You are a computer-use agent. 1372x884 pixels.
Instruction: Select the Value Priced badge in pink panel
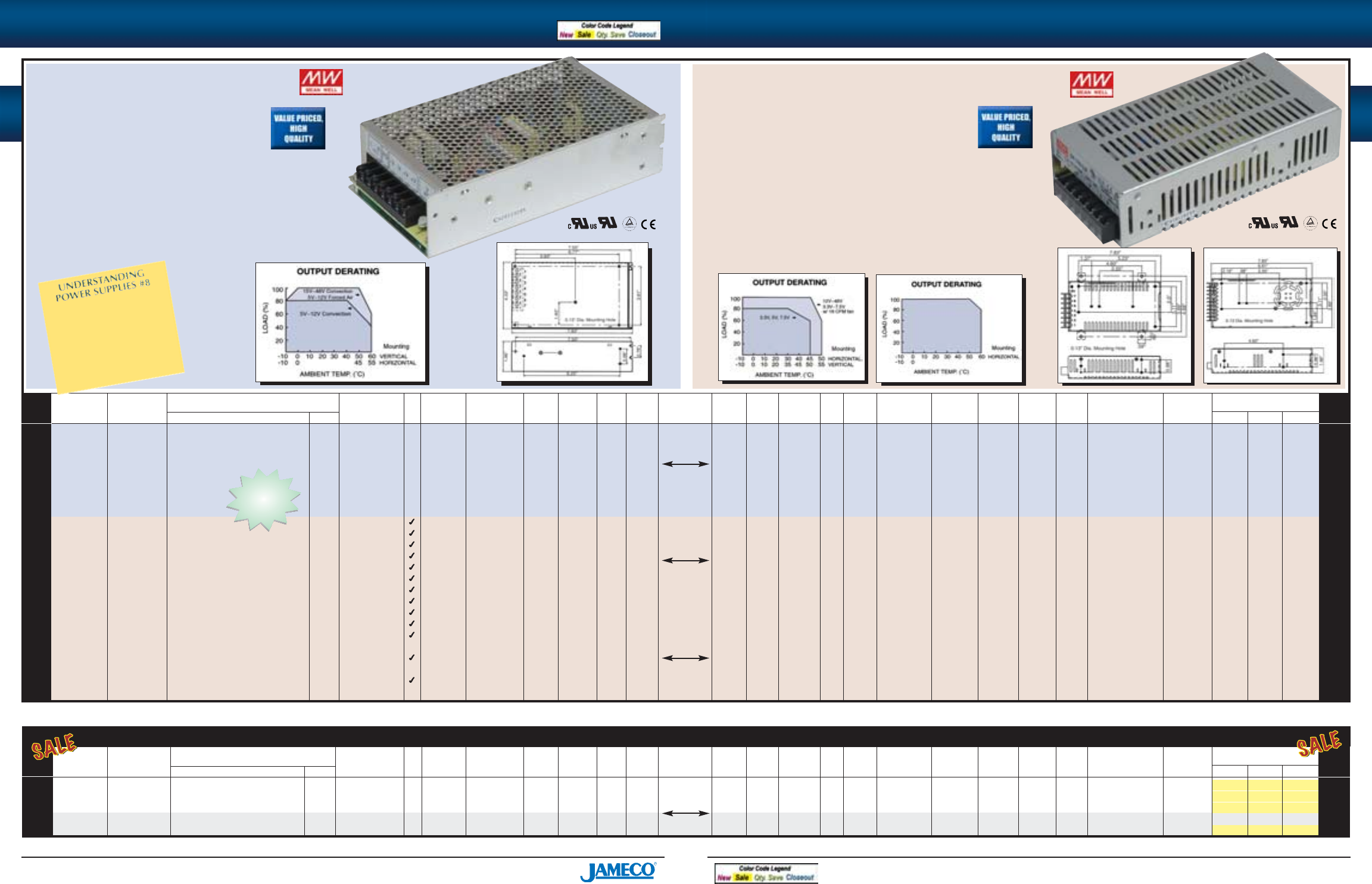[1005, 127]
